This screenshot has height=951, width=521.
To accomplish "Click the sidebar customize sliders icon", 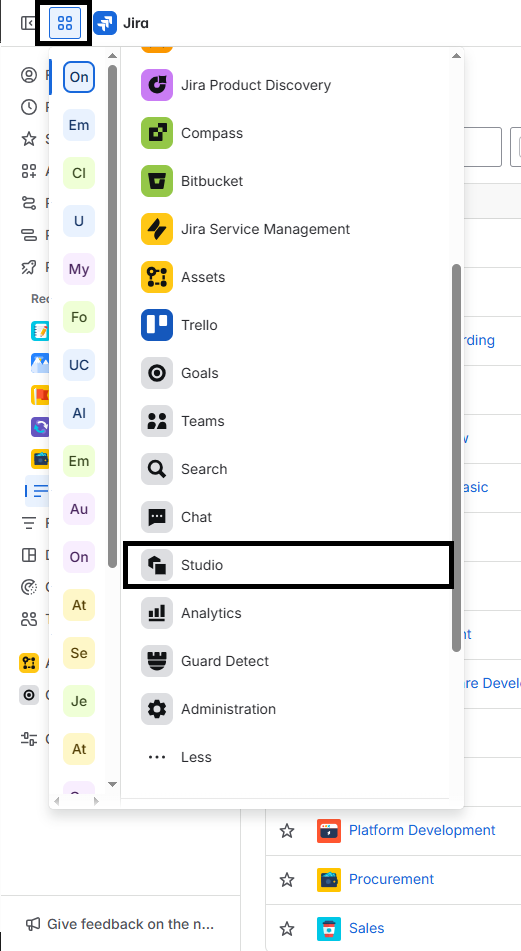I will tap(29, 739).
